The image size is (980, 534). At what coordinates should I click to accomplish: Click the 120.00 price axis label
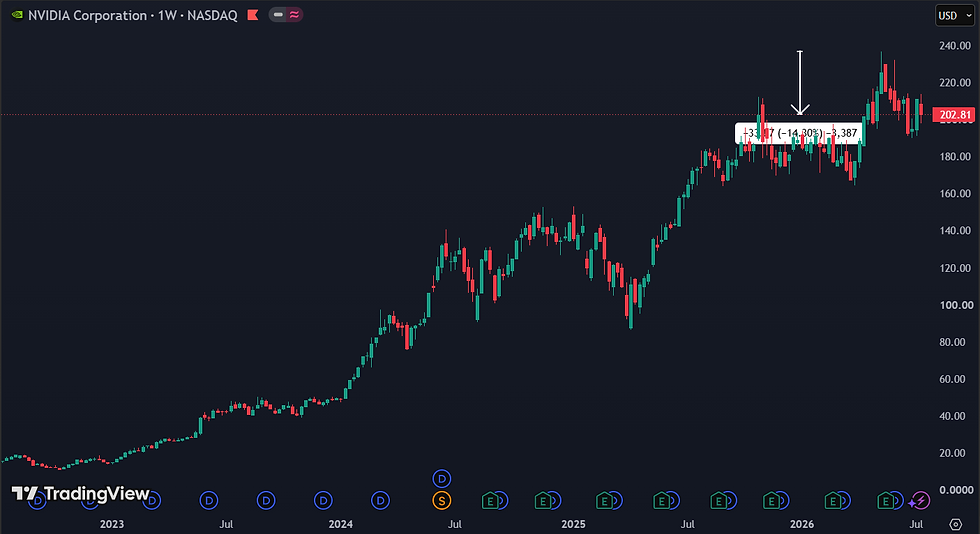(x=955, y=268)
